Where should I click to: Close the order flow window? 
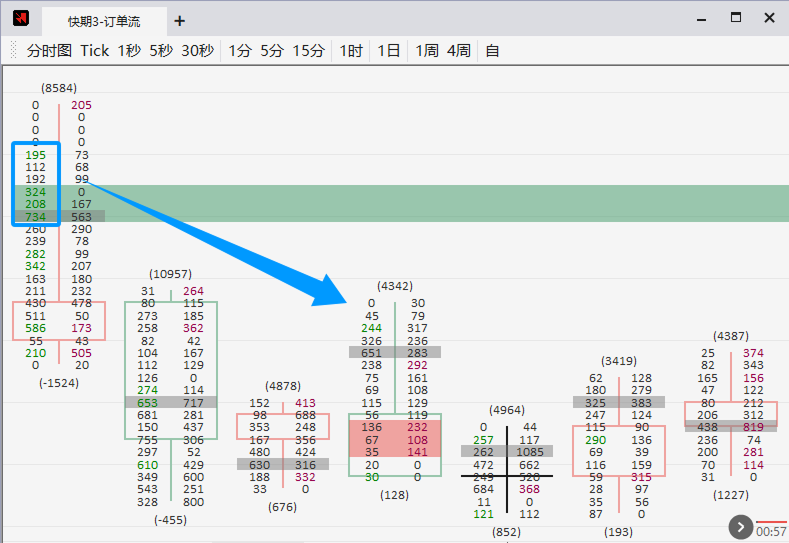[769, 18]
